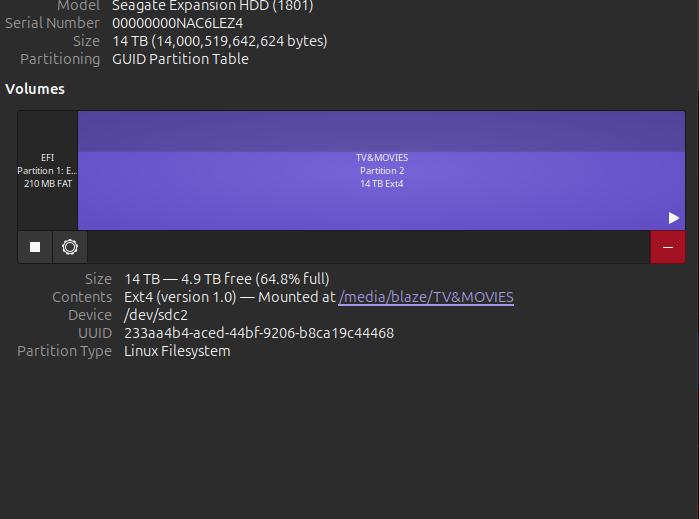Click the Volumes section heading

point(35,89)
